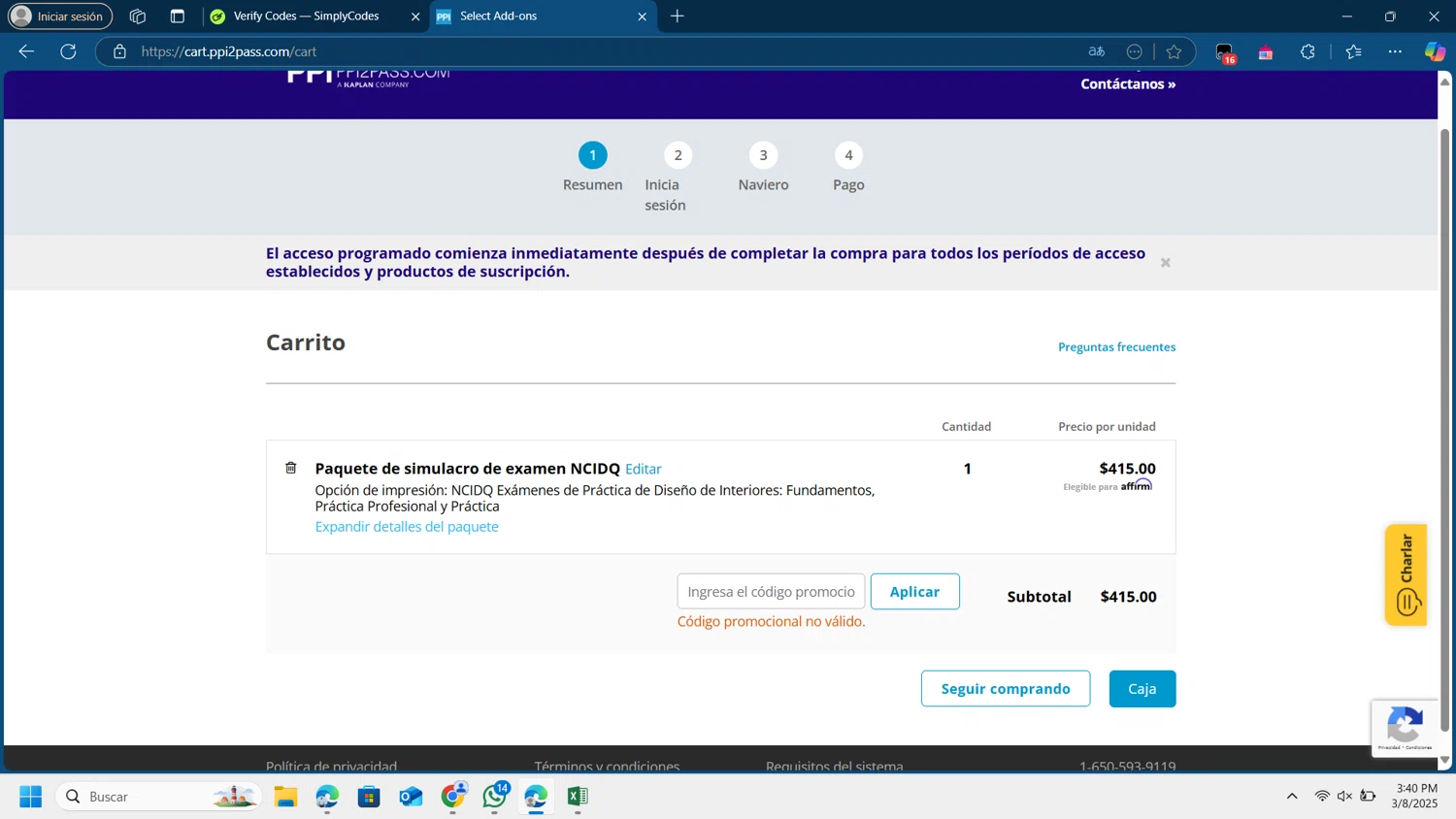Open WhatsApp from taskbar
This screenshot has width=1456, height=819.
tap(494, 797)
